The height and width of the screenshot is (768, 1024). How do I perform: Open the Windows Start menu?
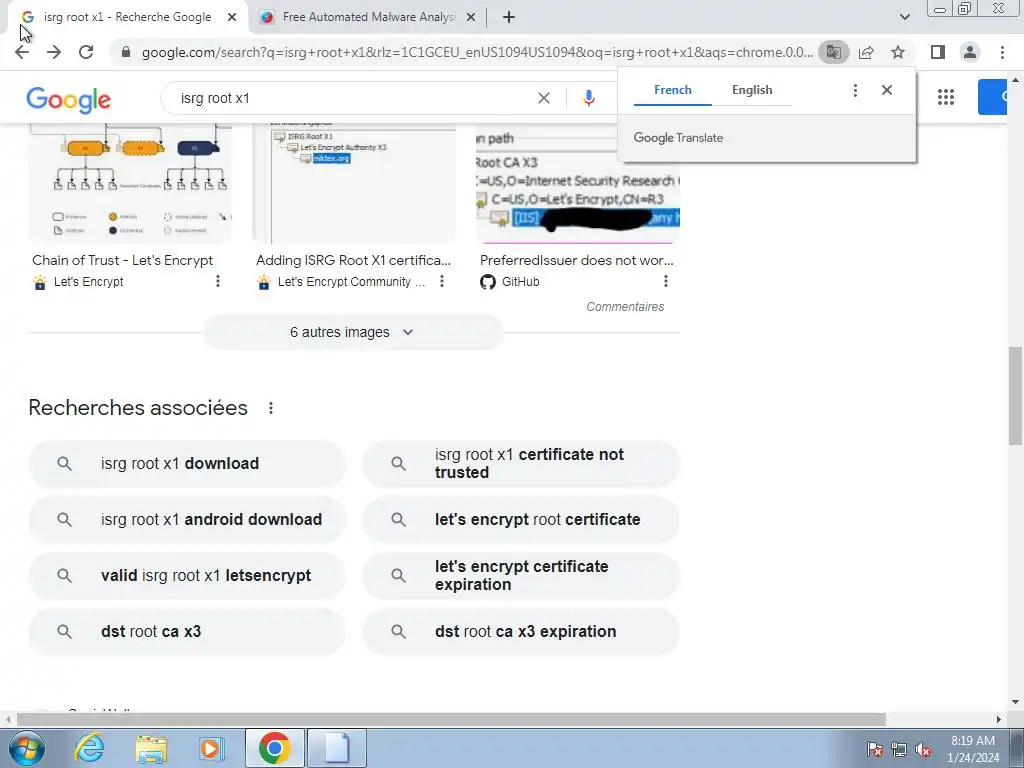pos(26,748)
